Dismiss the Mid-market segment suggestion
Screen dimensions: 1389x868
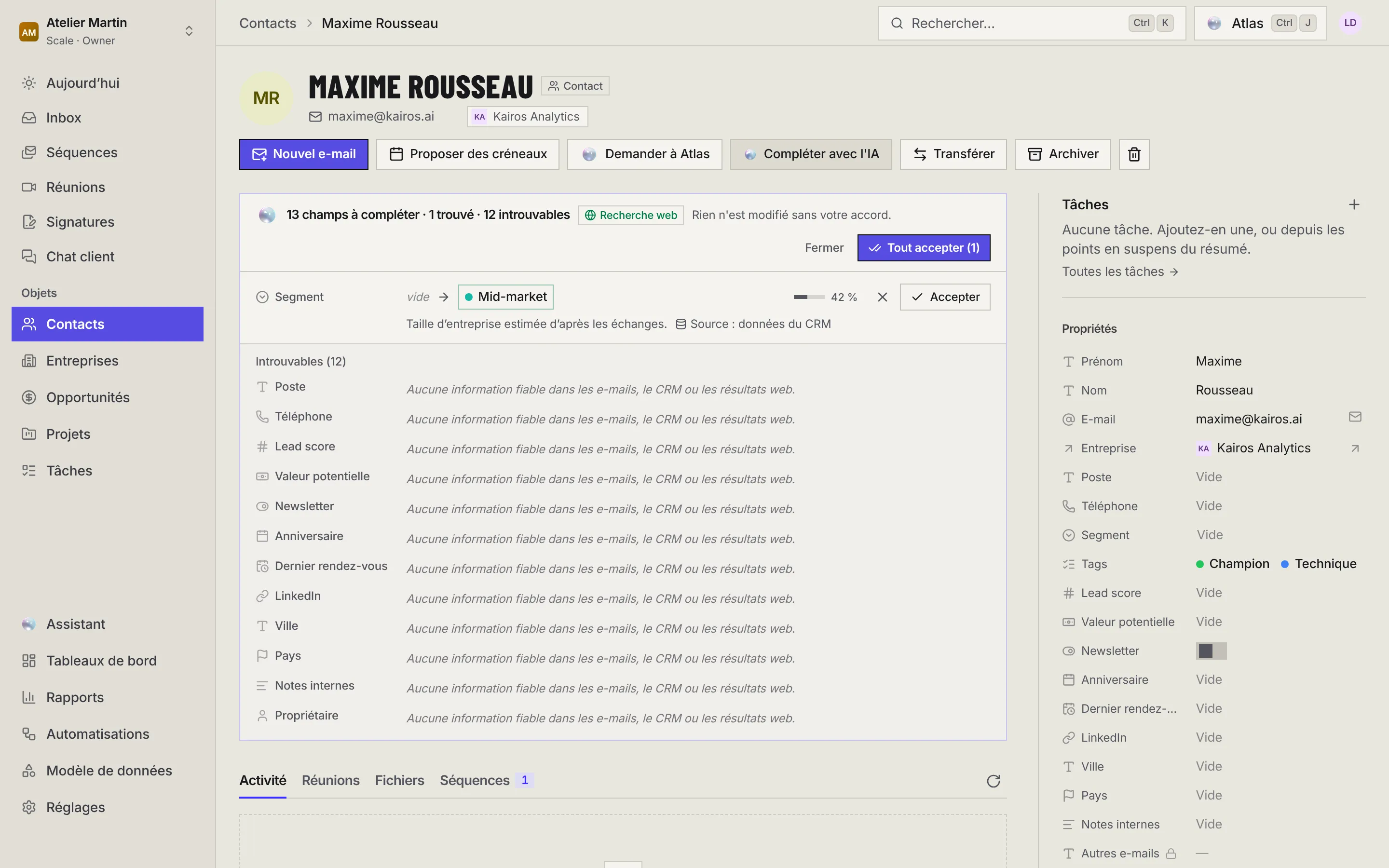tap(882, 297)
